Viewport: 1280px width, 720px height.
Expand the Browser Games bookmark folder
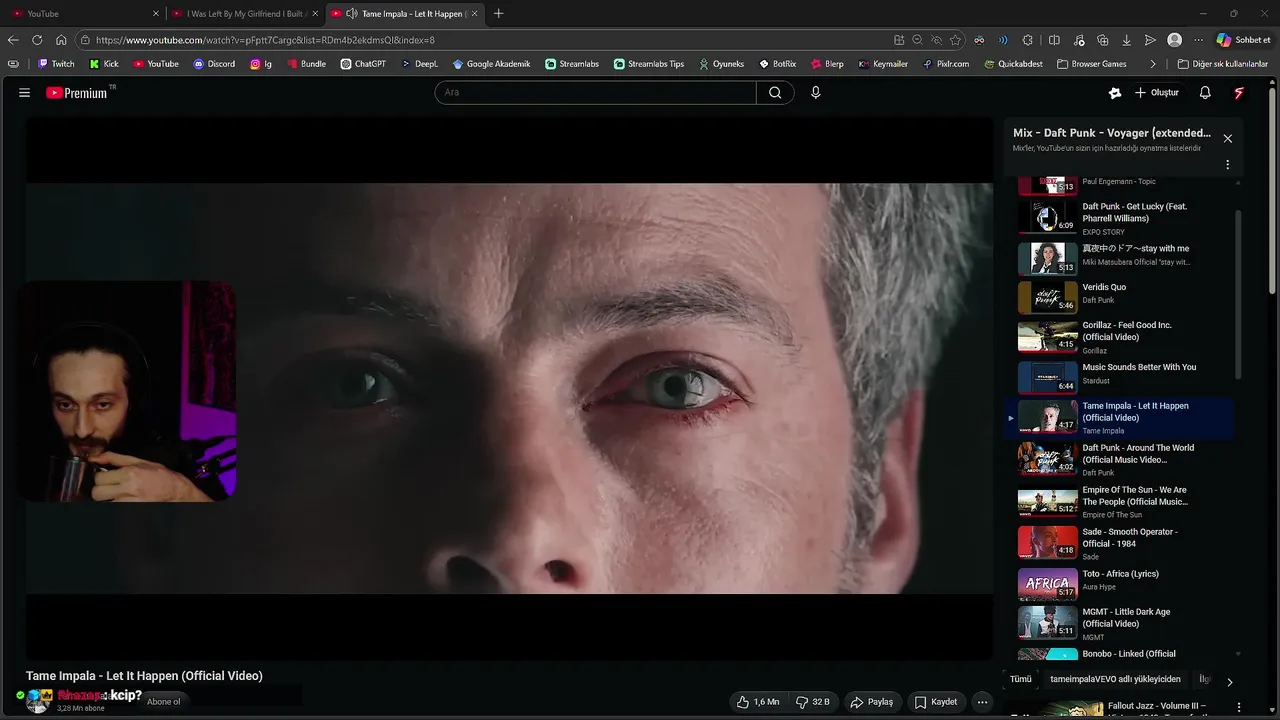[1092, 64]
